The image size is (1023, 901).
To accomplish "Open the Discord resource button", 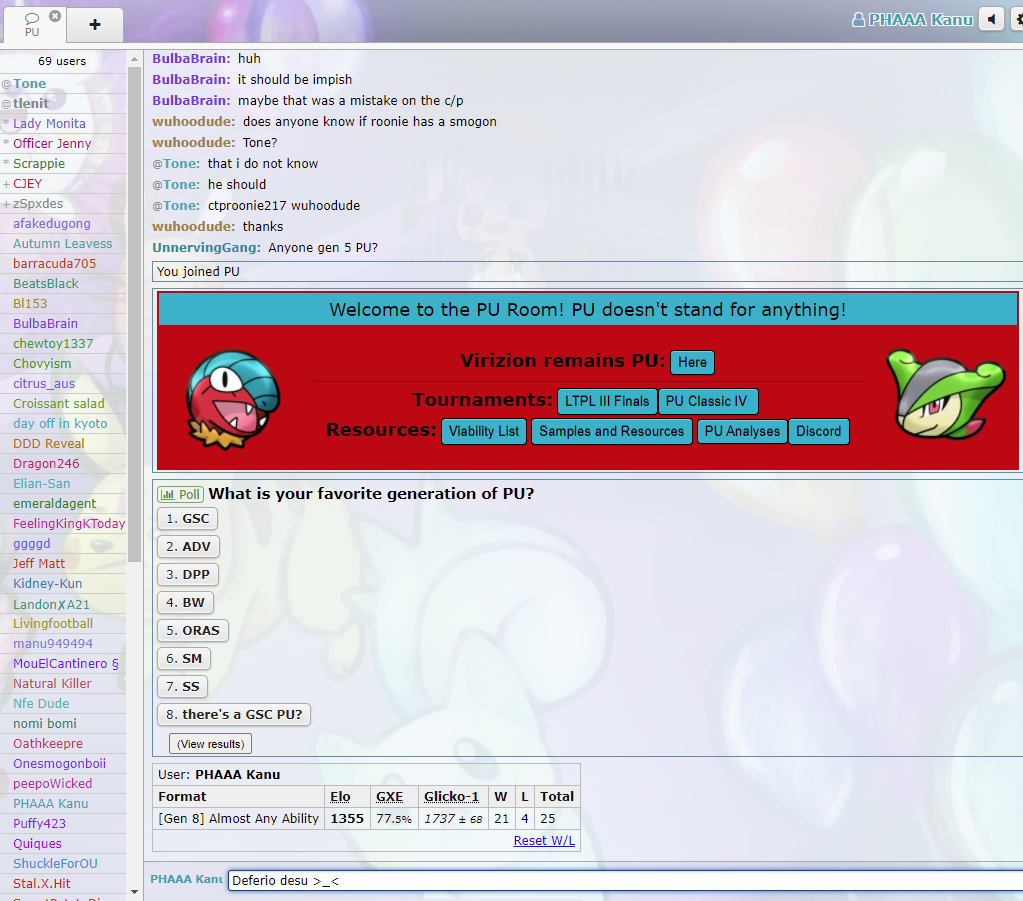I will [x=818, y=432].
